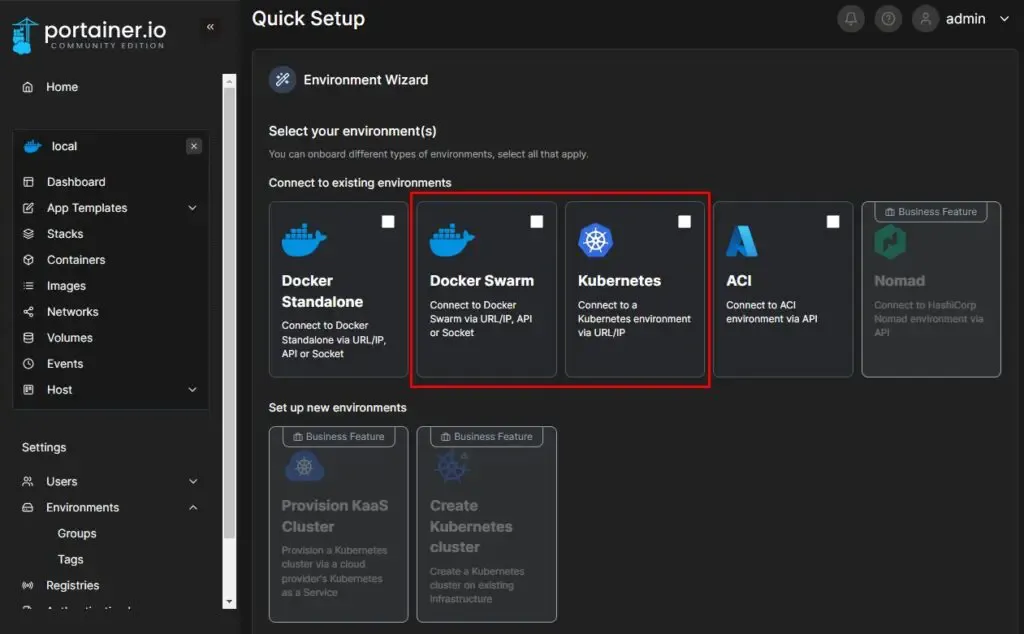
Task: Collapse the sidebar with the double-chevron icon
Action: (210, 27)
